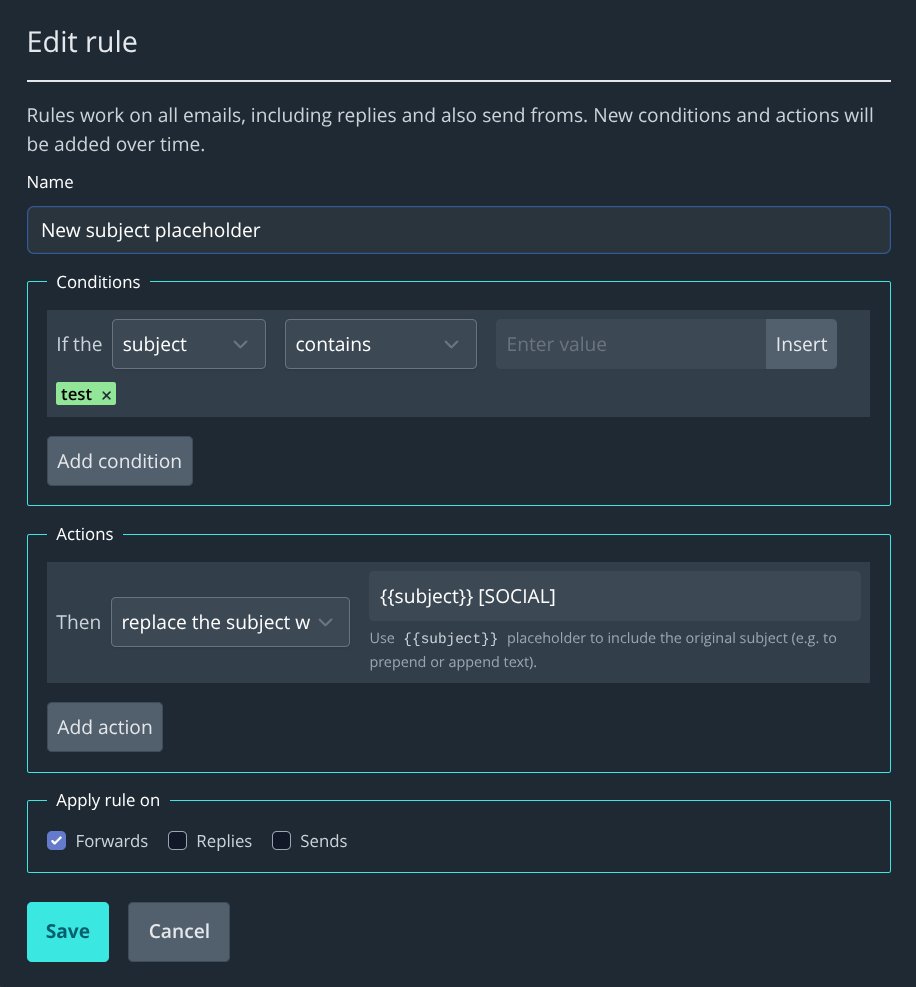
Task: Open the 'replace the subject' action dropdown
Action: pyautogui.click(x=230, y=622)
